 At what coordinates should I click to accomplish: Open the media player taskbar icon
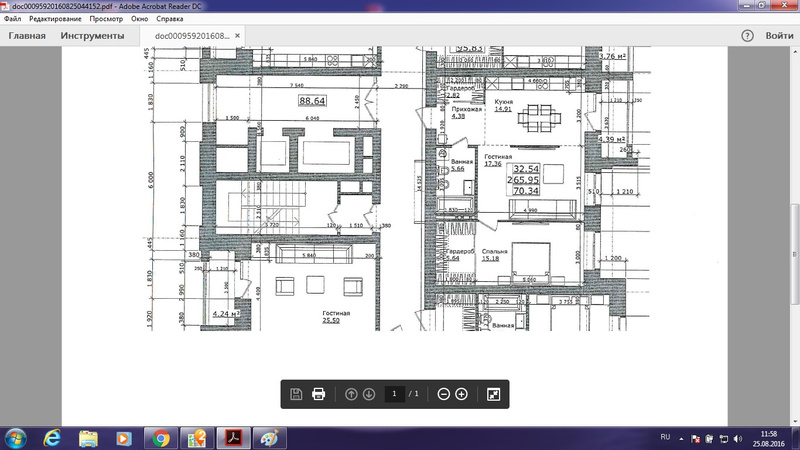point(123,439)
